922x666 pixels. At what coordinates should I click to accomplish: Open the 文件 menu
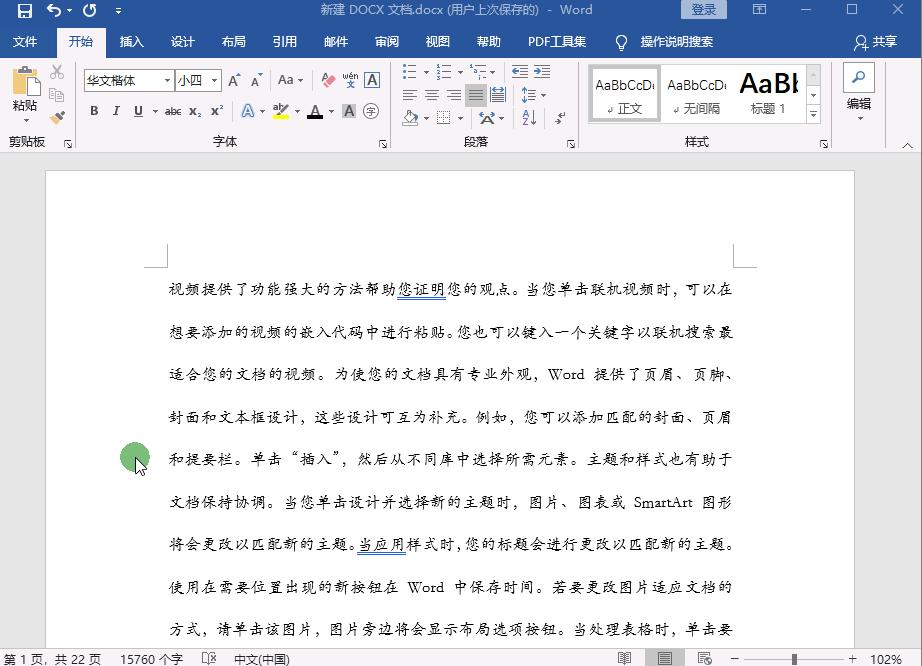26,42
